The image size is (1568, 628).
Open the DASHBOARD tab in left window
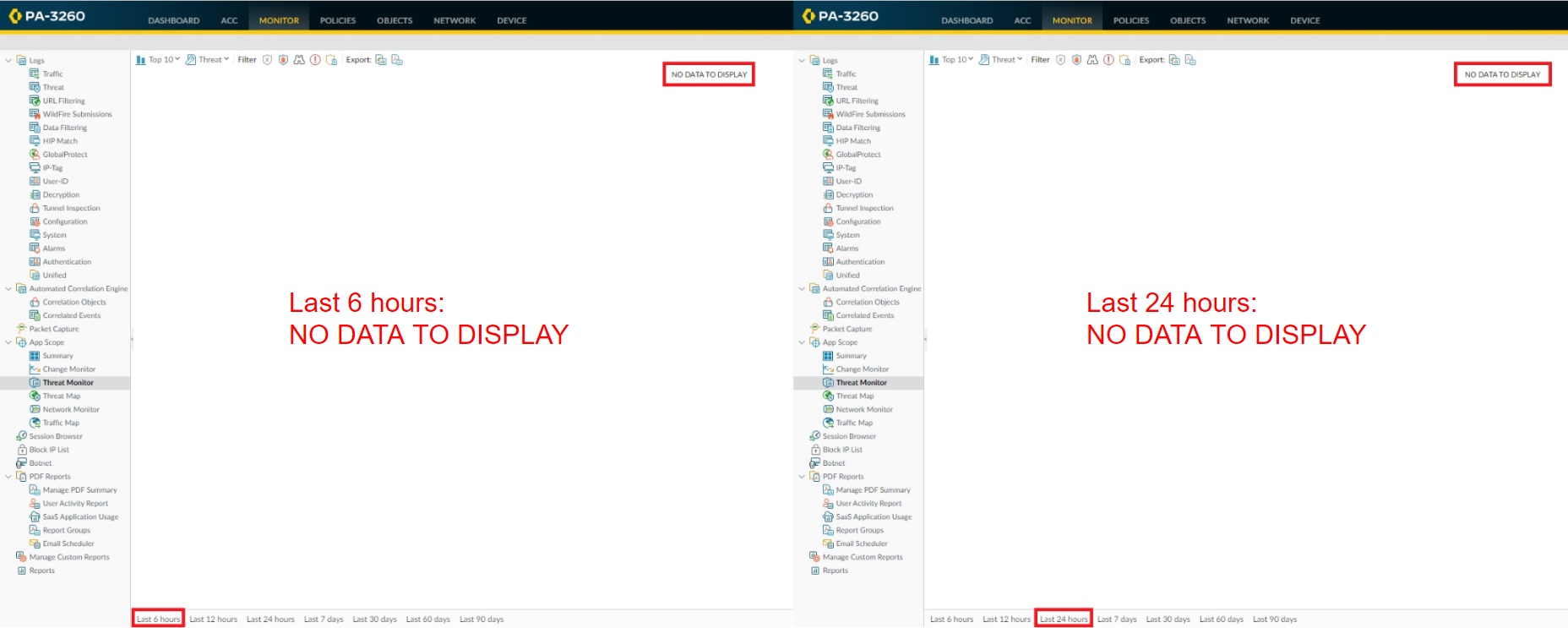coord(174,20)
